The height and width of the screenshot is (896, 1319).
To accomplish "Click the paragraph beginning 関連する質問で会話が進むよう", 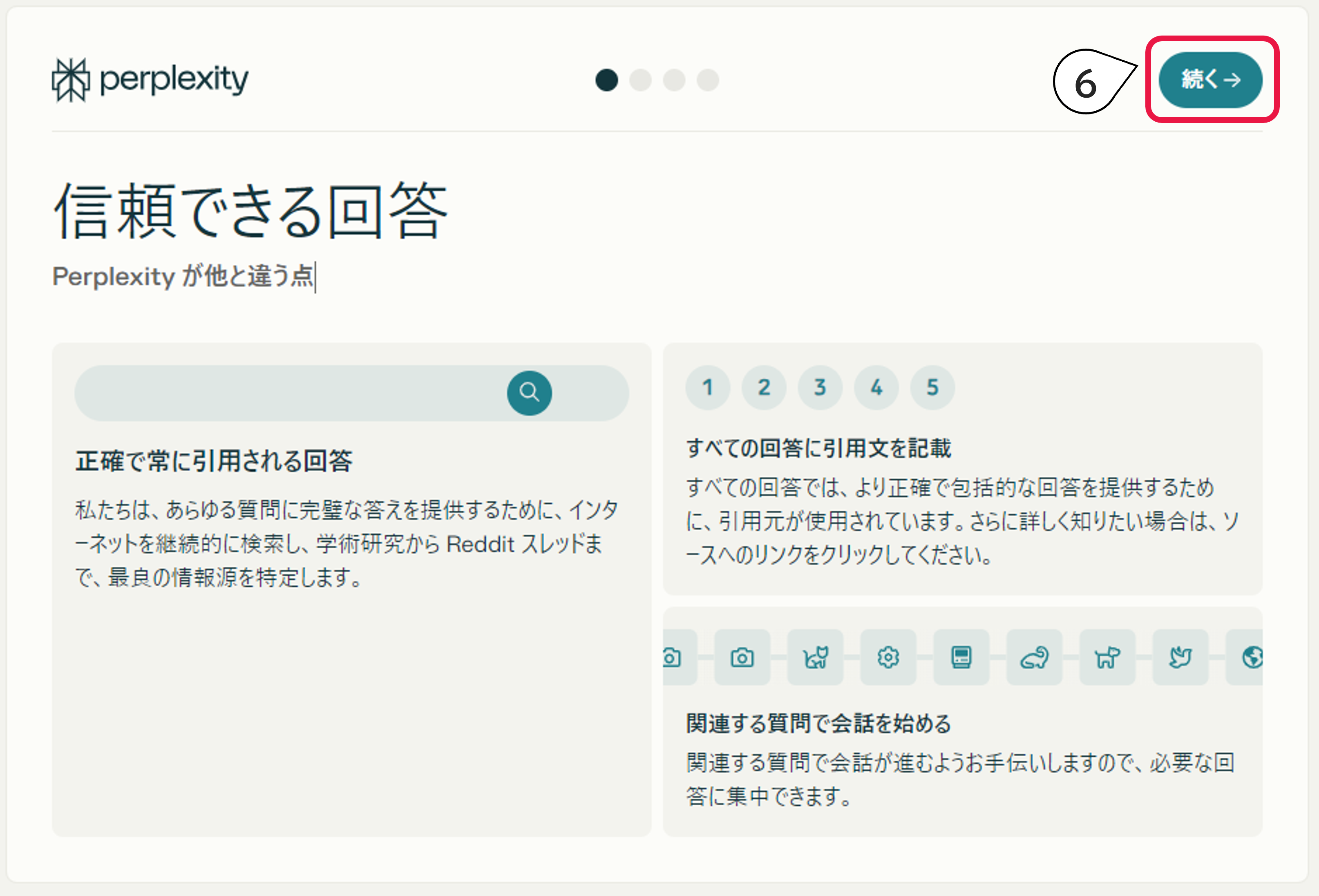I will (960, 779).
